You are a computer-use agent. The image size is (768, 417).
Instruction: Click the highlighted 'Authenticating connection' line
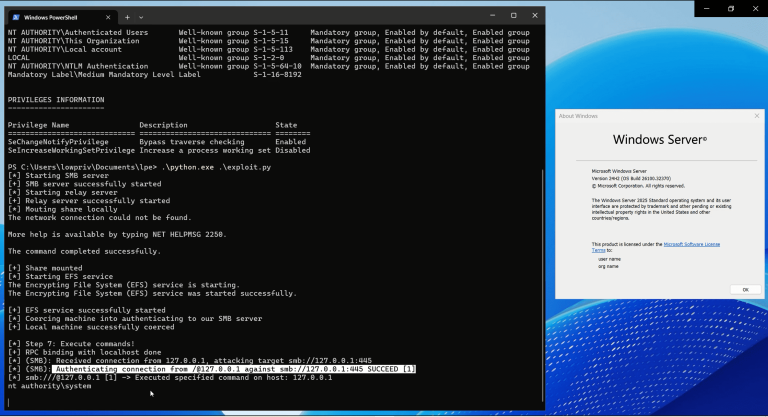[234, 369]
